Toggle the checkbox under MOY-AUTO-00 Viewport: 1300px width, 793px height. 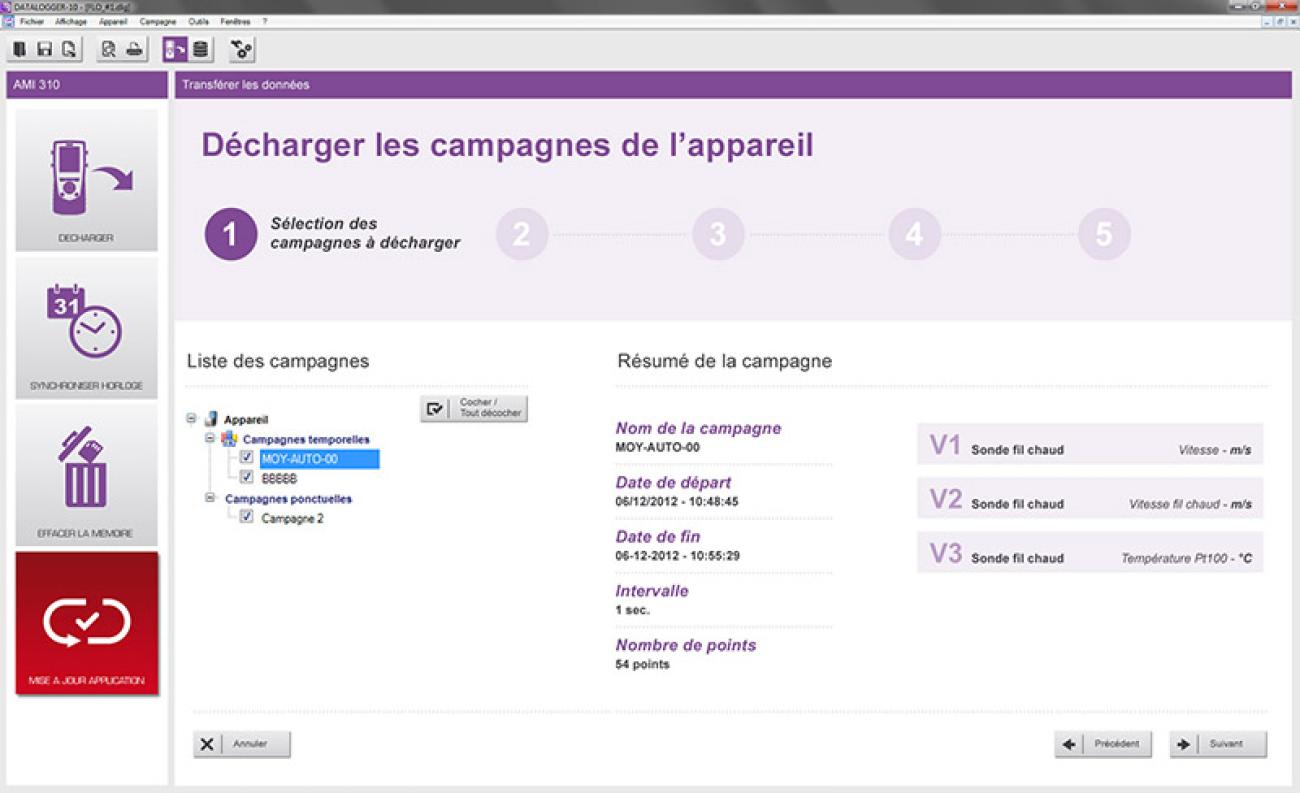click(247, 478)
